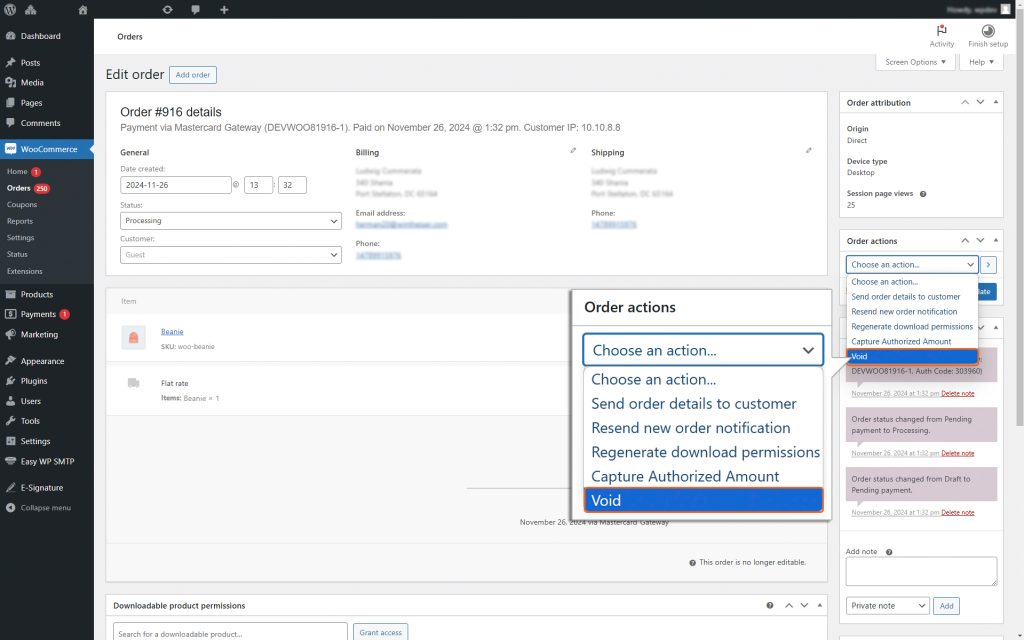
Task: Select Capture Authorized Amount option
Action: coord(912,342)
